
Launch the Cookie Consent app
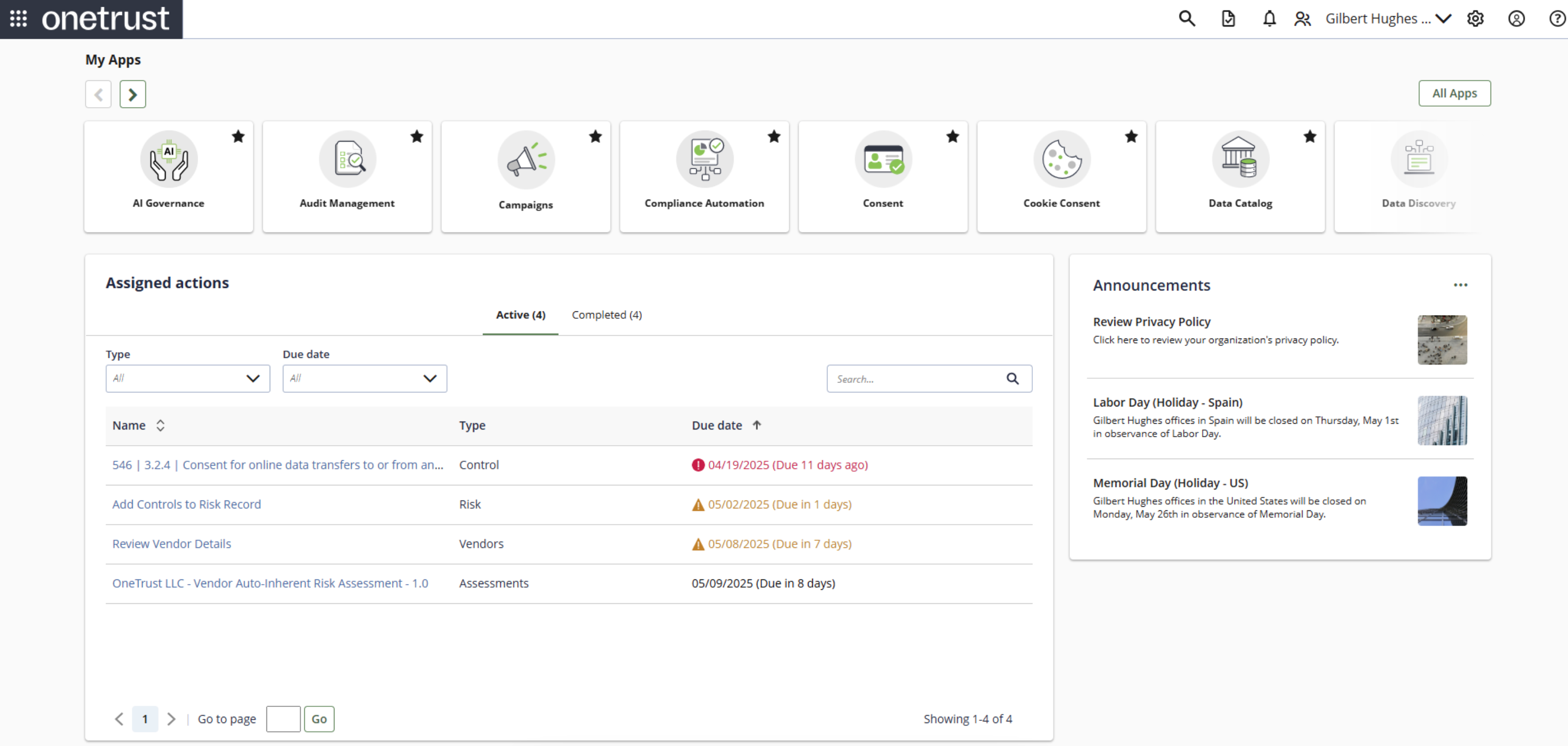pyautogui.click(x=1062, y=177)
